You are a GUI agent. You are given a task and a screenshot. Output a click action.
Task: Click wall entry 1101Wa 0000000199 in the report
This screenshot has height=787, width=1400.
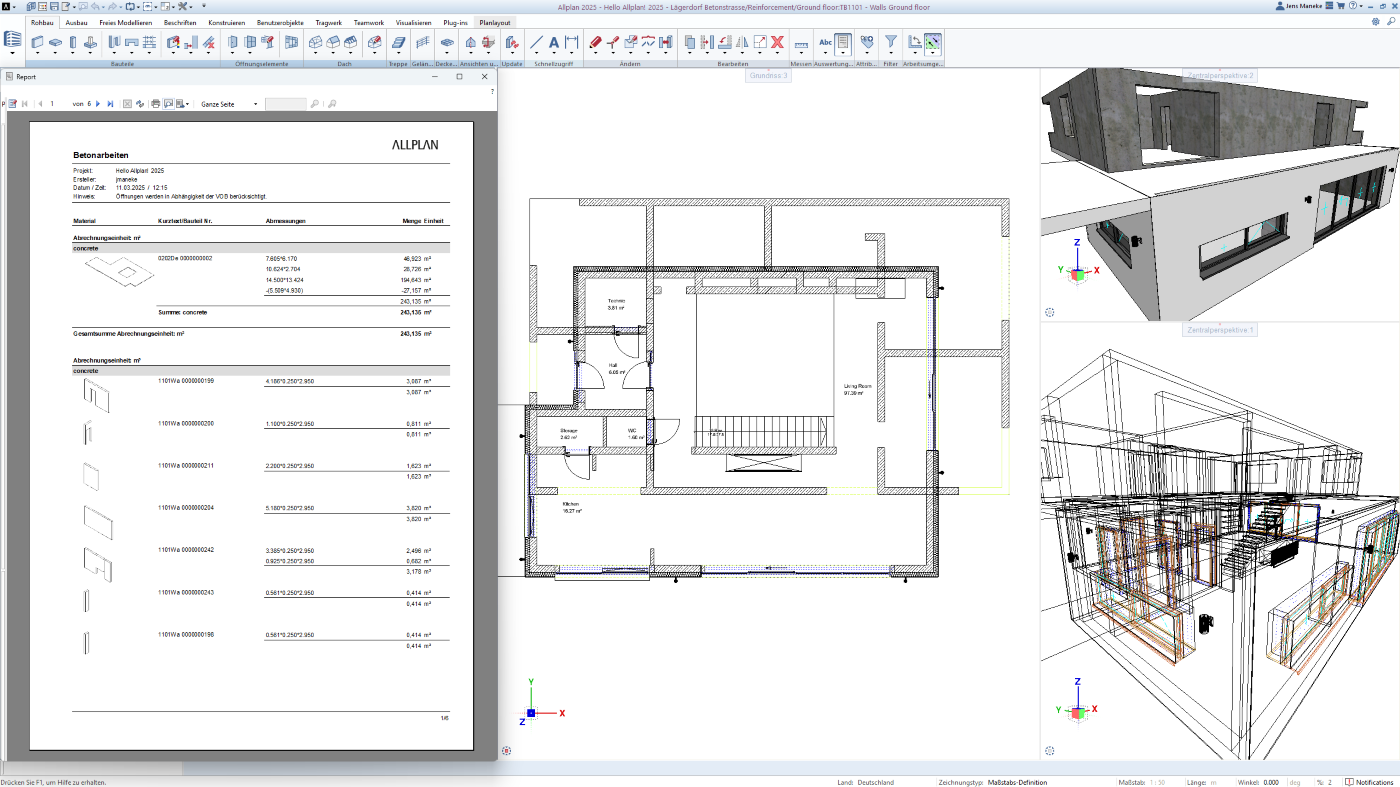coord(186,381)
